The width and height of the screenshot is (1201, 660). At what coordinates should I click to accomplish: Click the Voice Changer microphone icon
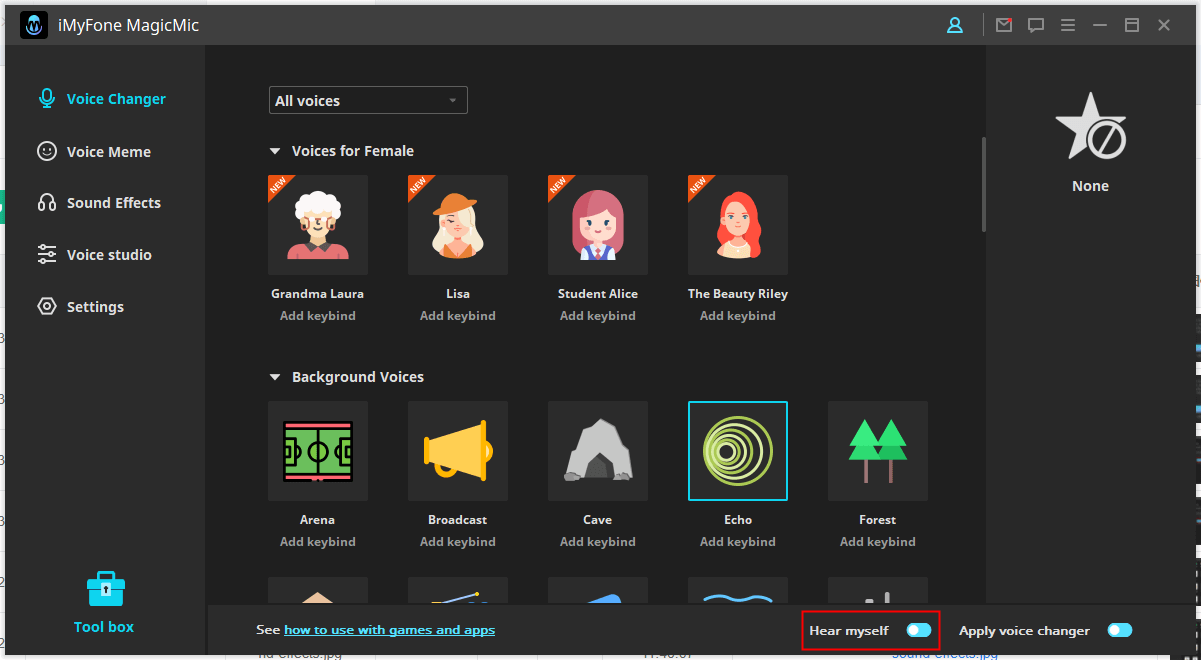pyautogui.click(x=46, y=98)
